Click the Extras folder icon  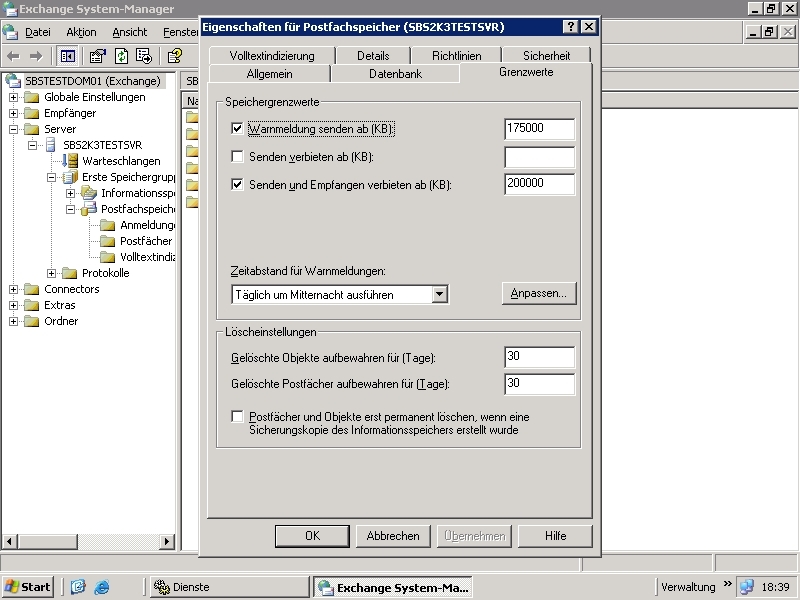click(x=32, y=305)
